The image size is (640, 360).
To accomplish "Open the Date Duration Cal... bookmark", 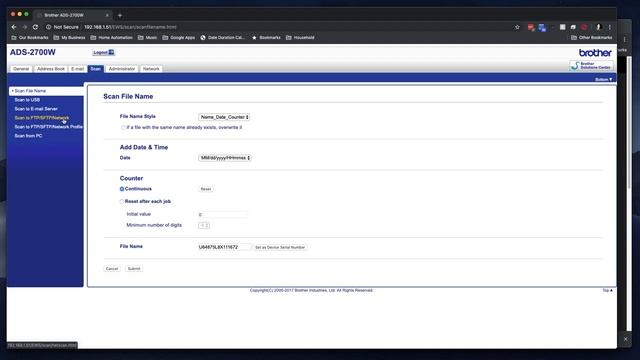I will click(222, 38).
